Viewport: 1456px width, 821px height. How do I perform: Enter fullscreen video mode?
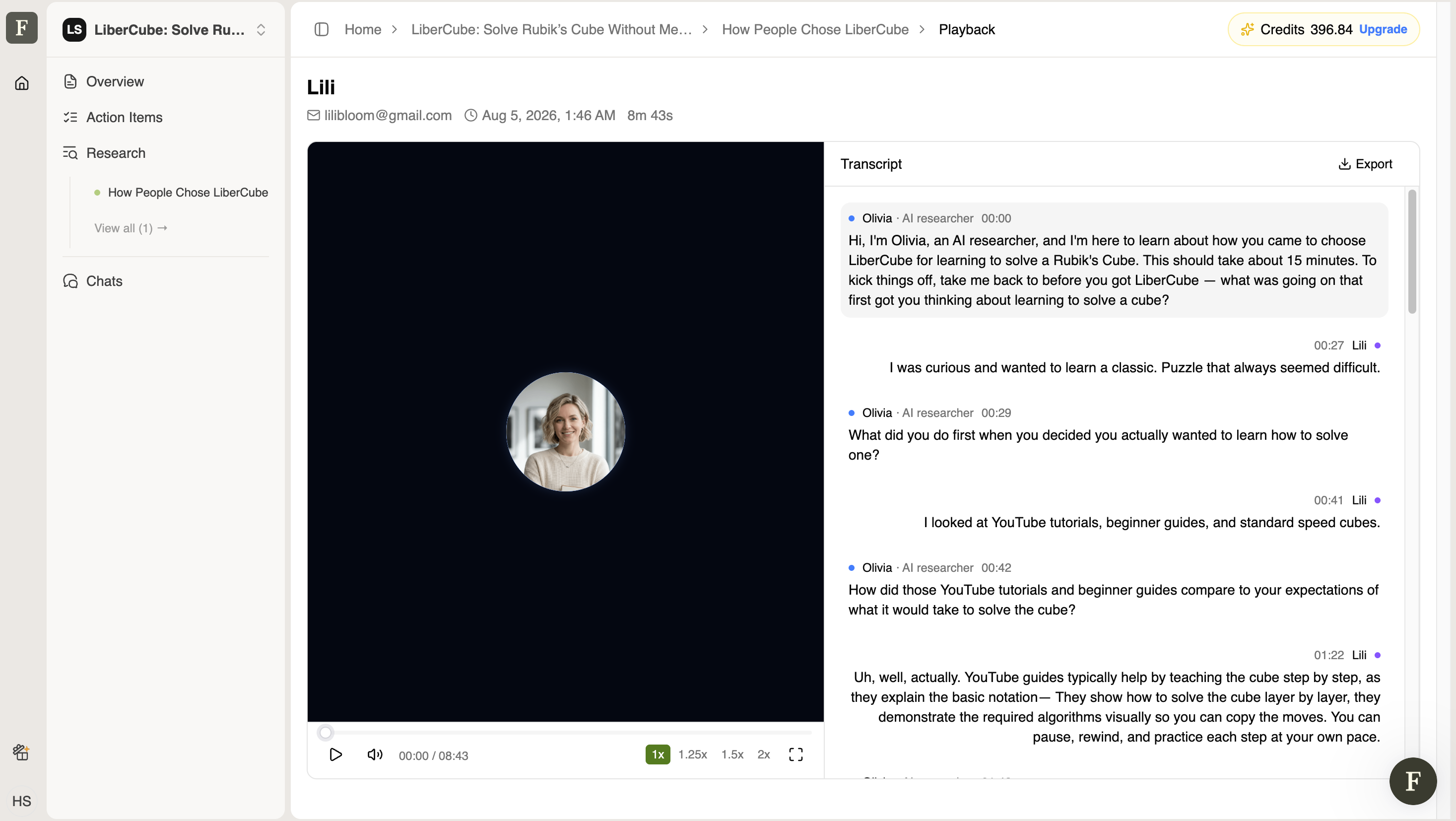(x=796, y=755)
